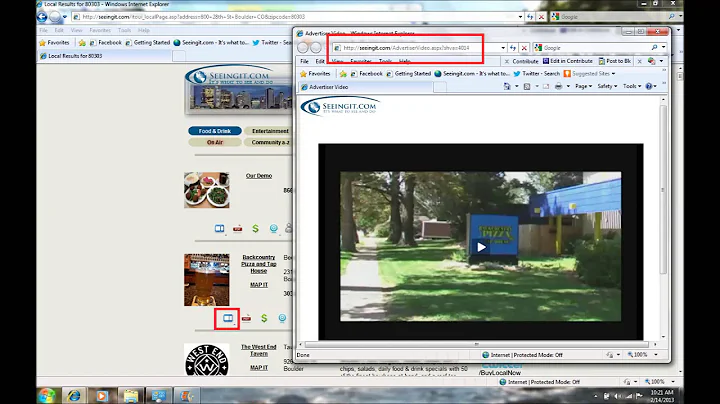Select the Community a-z category button
The image size is (720, 404).
(x=270, y=142)
